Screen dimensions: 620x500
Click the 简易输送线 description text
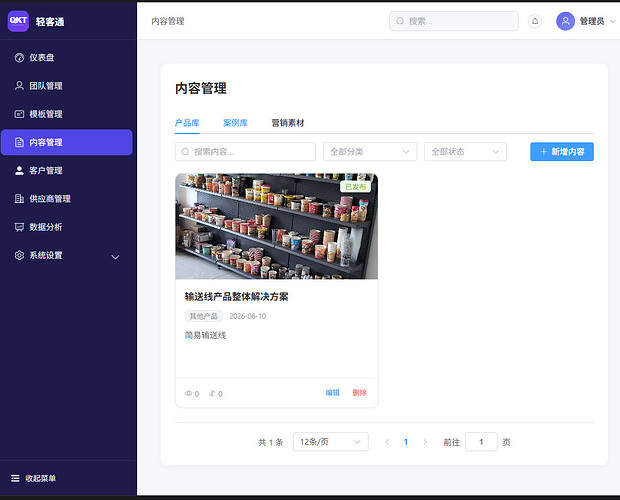pyautogui.click(x=205, y=336)
